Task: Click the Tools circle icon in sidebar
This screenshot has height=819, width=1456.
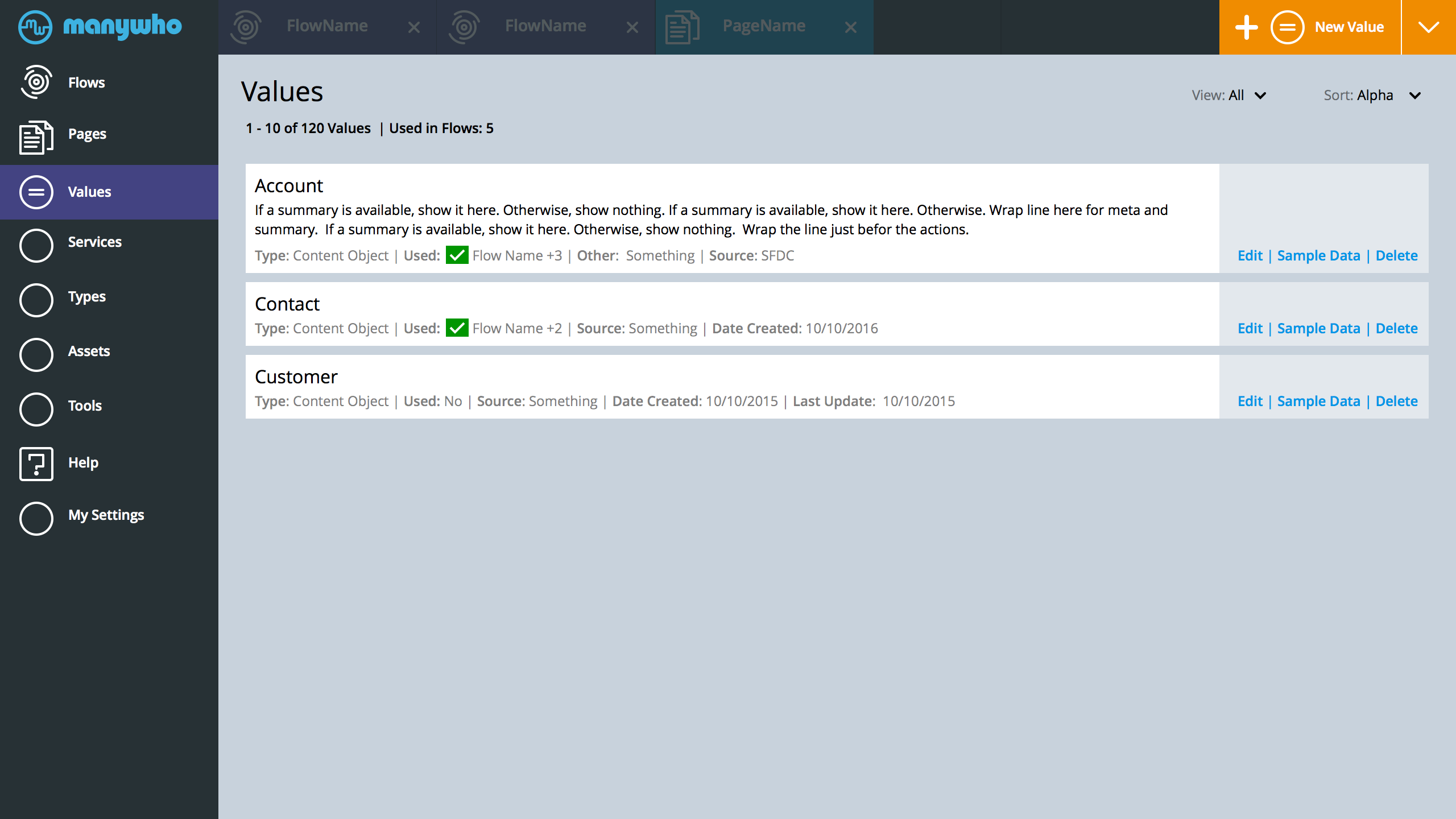Action: pyautogui.click(x=36, y=409)
